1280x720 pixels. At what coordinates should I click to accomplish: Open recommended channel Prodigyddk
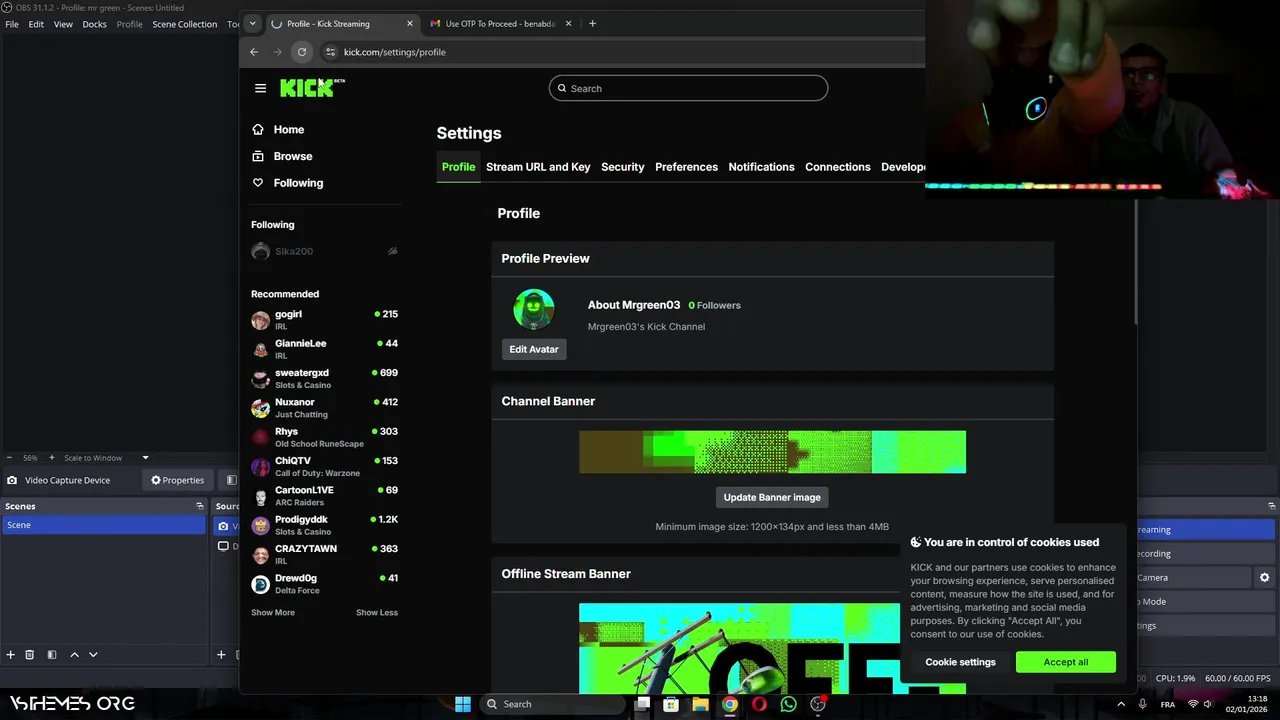325,525
